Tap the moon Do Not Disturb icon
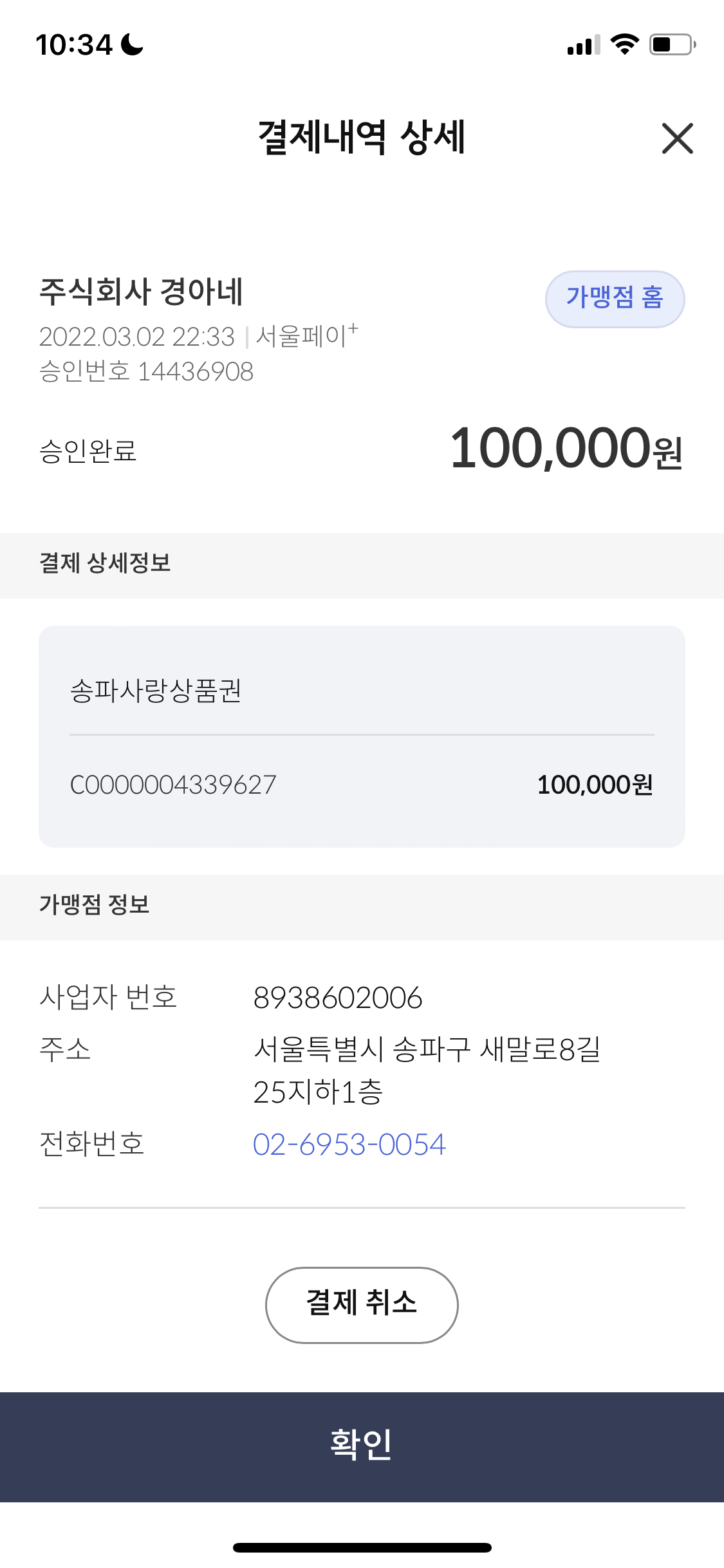724x1568 pixels. click(x=132, y=44)
